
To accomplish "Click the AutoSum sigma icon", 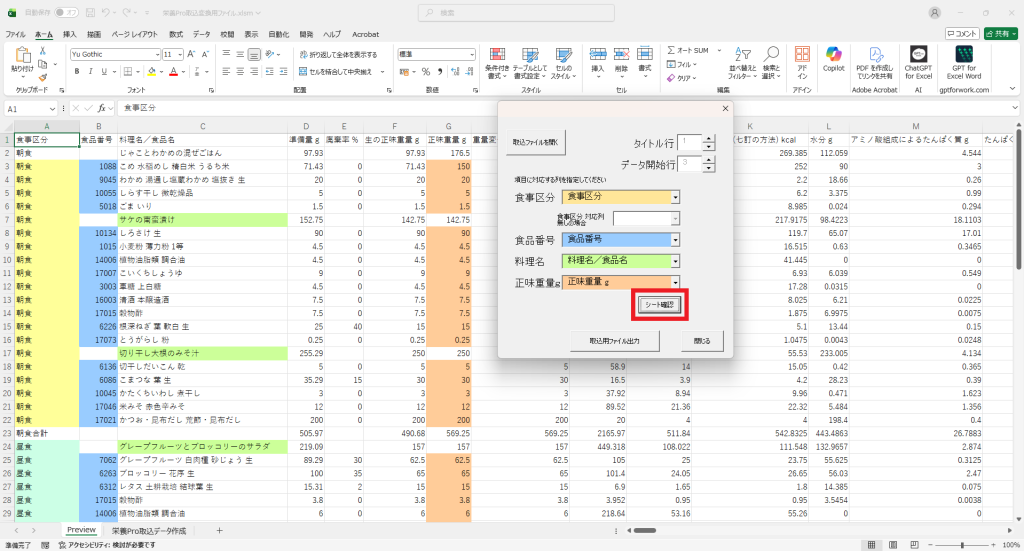I will [x=671, y=50].
